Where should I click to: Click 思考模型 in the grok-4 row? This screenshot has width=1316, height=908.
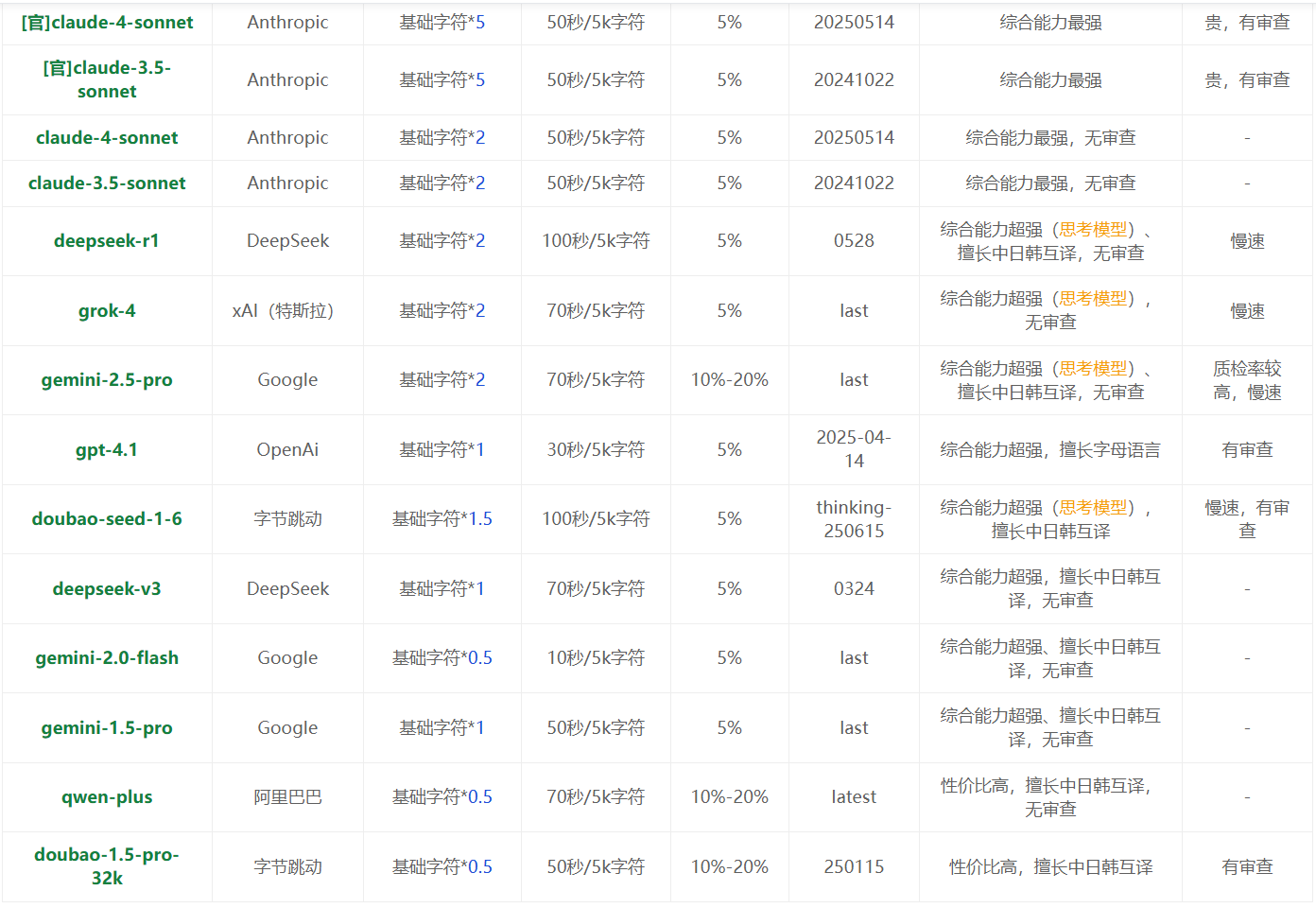1094,299
